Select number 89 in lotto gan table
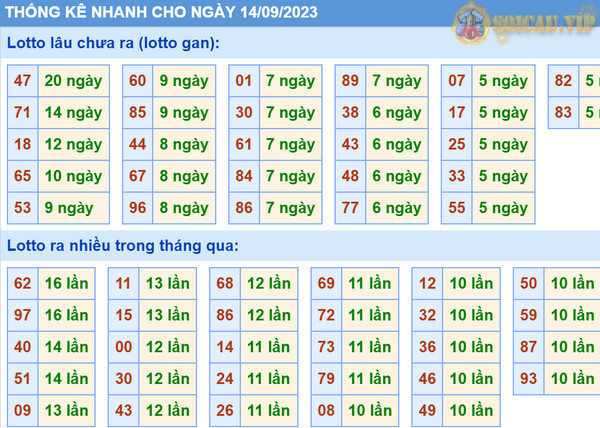Image resolution: width=600 pixels, height=428 pixels. coord(350,81)
